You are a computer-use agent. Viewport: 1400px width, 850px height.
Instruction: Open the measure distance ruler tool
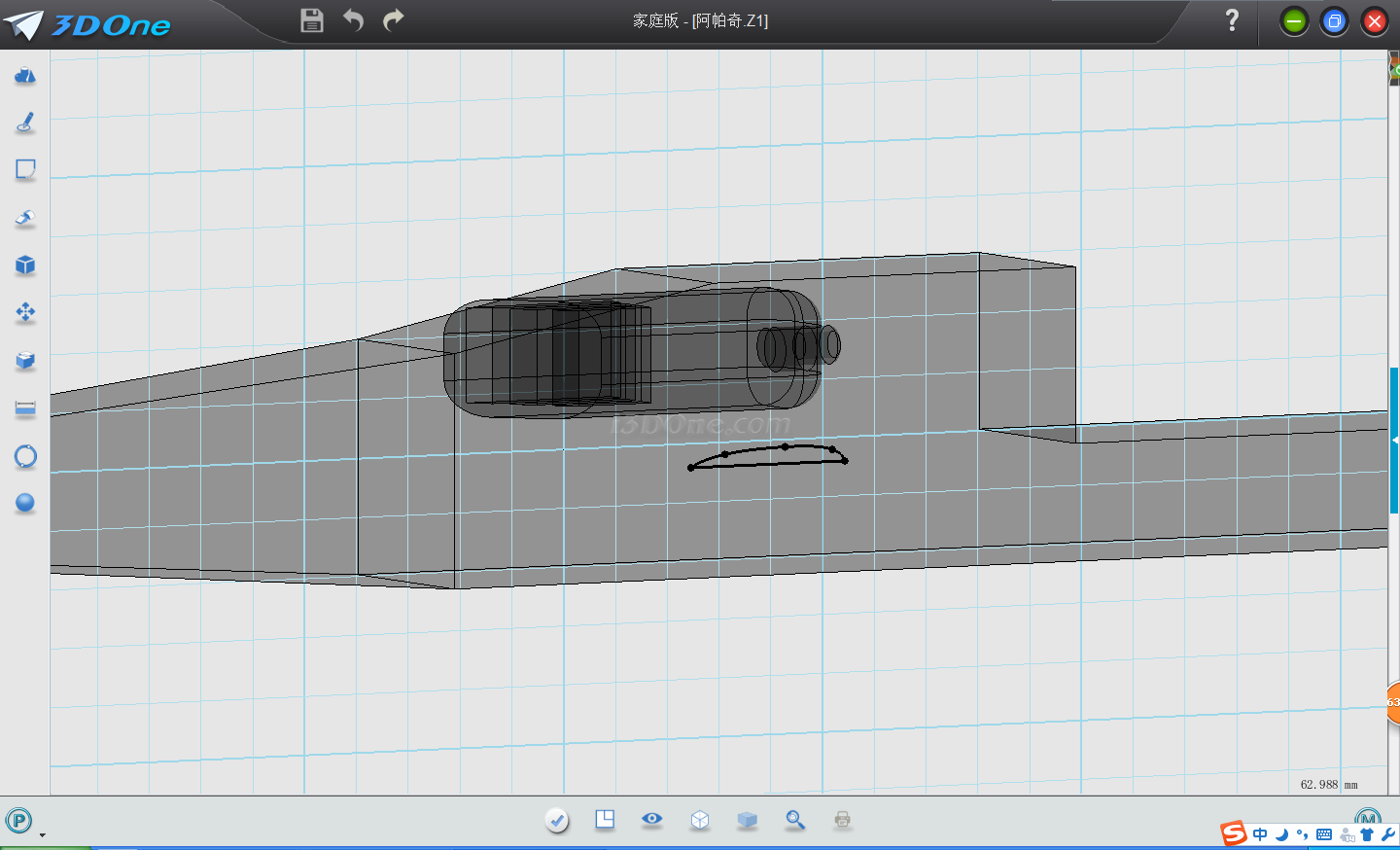[x=25, y=408]
